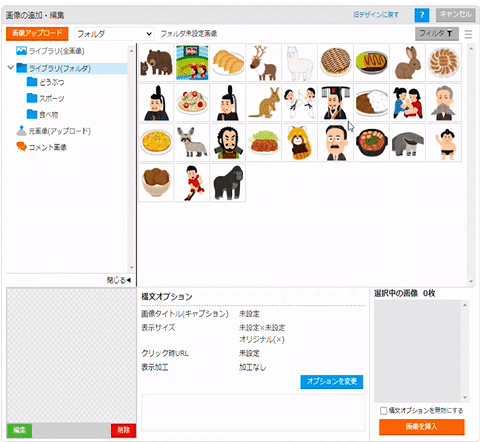Open コメント画像 speech bubble icon item
The height and width of the screenshot is (442, 480).
pos(21,147)
